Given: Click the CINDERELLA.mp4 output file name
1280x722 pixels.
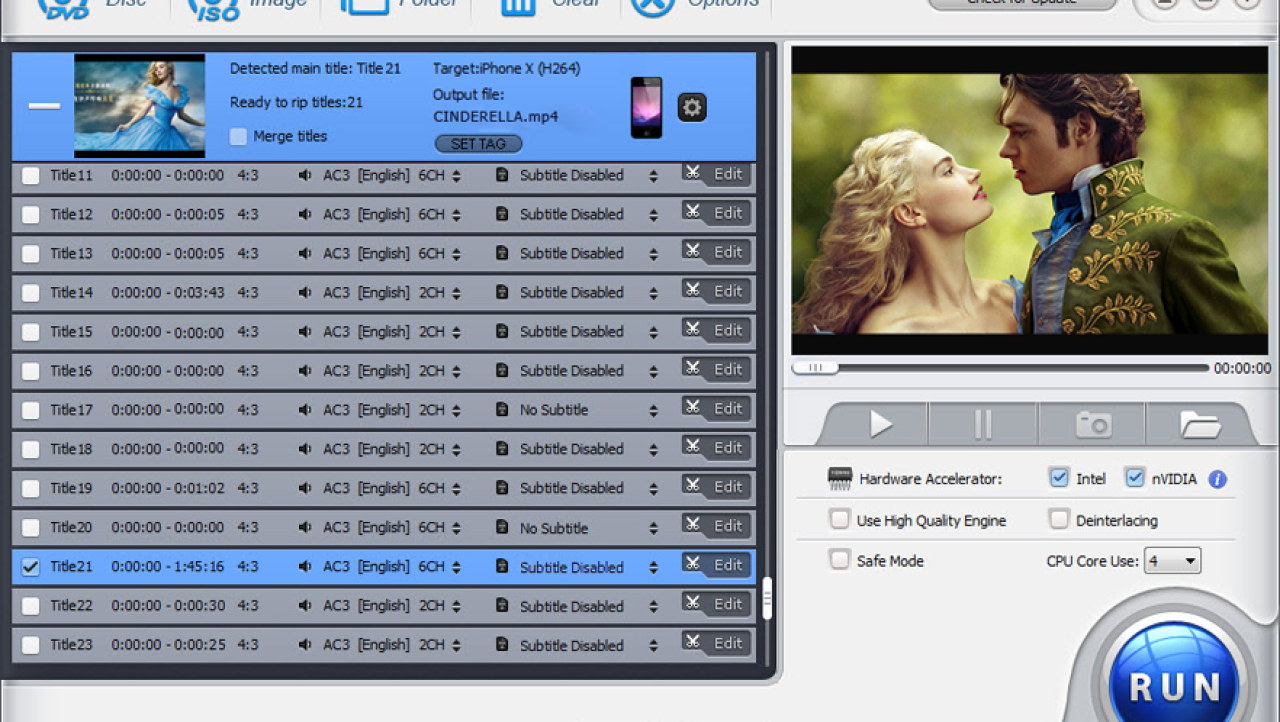Looking at the screenshot, I should (496, 116).
